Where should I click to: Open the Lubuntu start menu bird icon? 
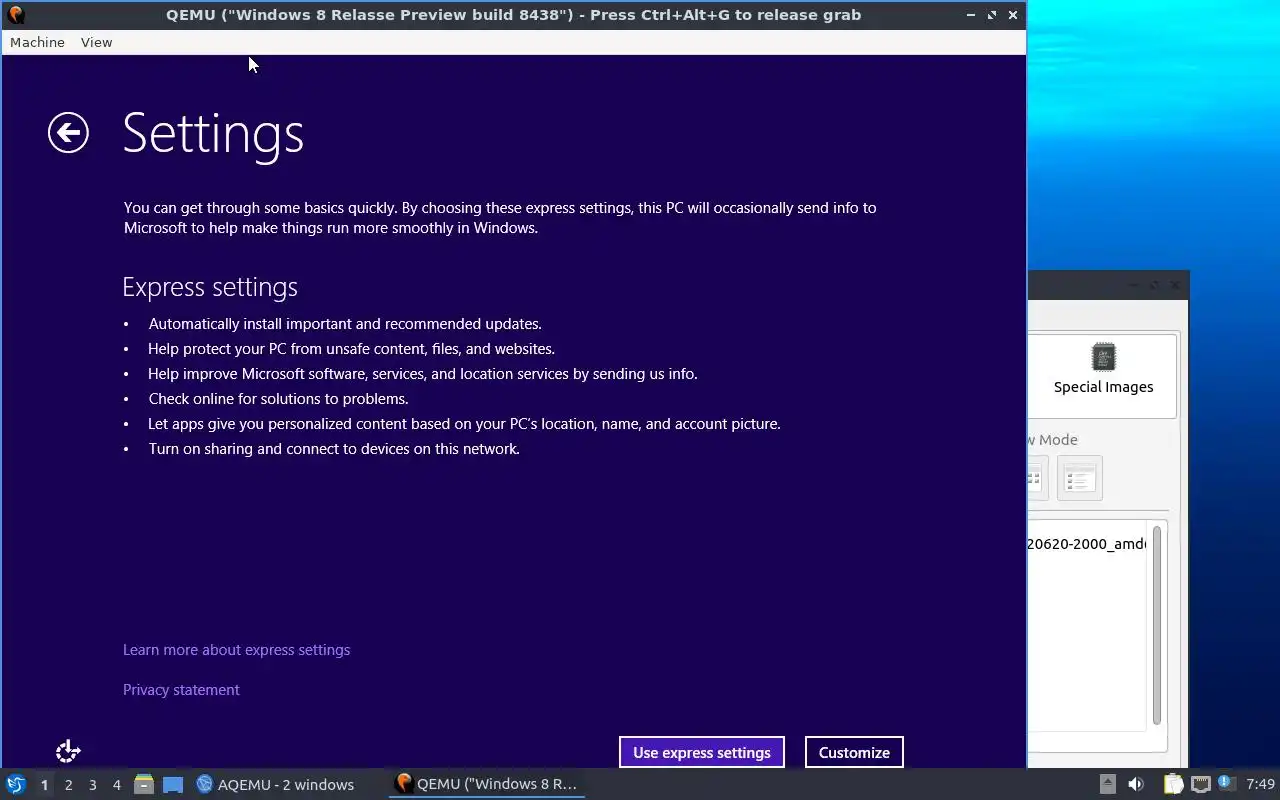tap(15, 784)
